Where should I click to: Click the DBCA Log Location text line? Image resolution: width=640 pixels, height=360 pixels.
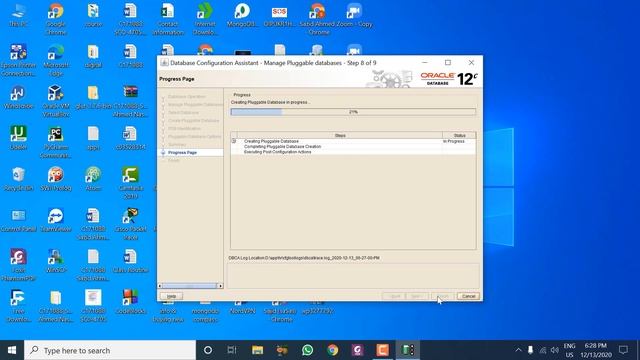304,258
